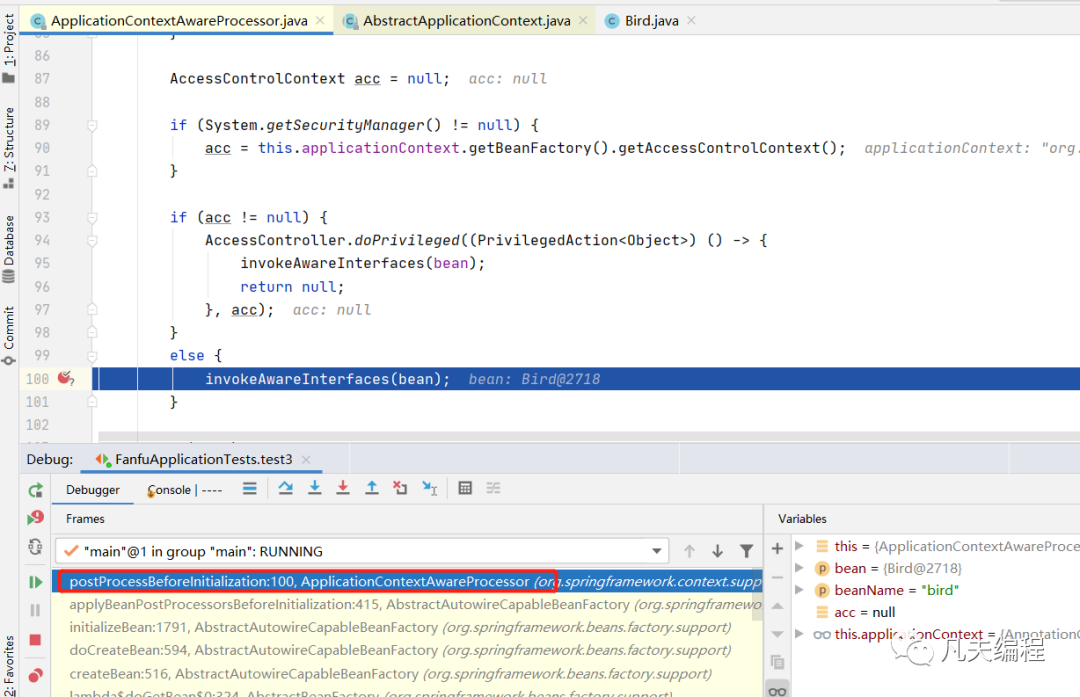
Task: Open Evaluate Expression calculator icon
Action: point(465,488)
